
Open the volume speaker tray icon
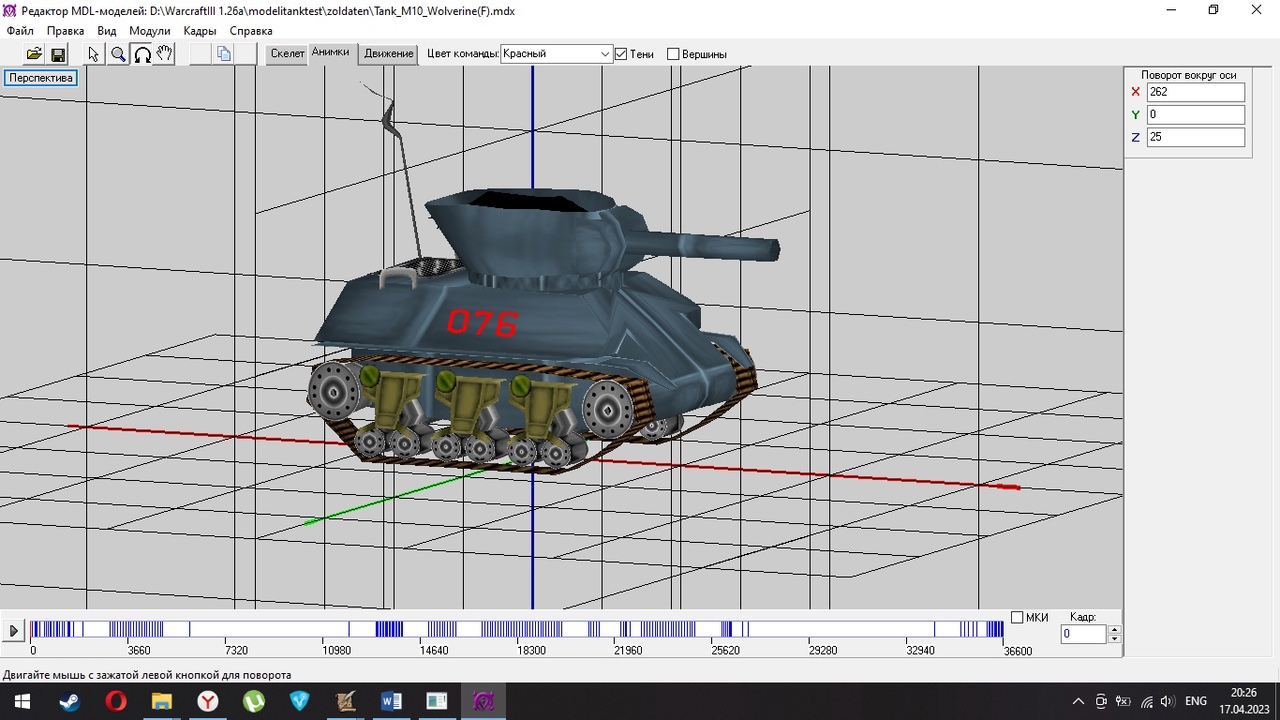coord(1169,701)
